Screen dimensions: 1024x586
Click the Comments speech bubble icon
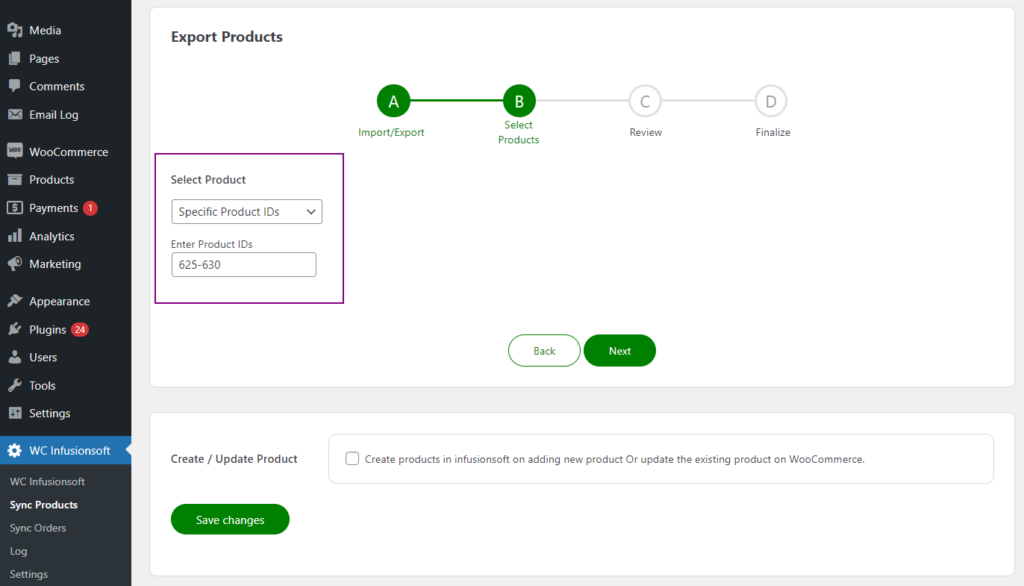(x=14, y=86)
